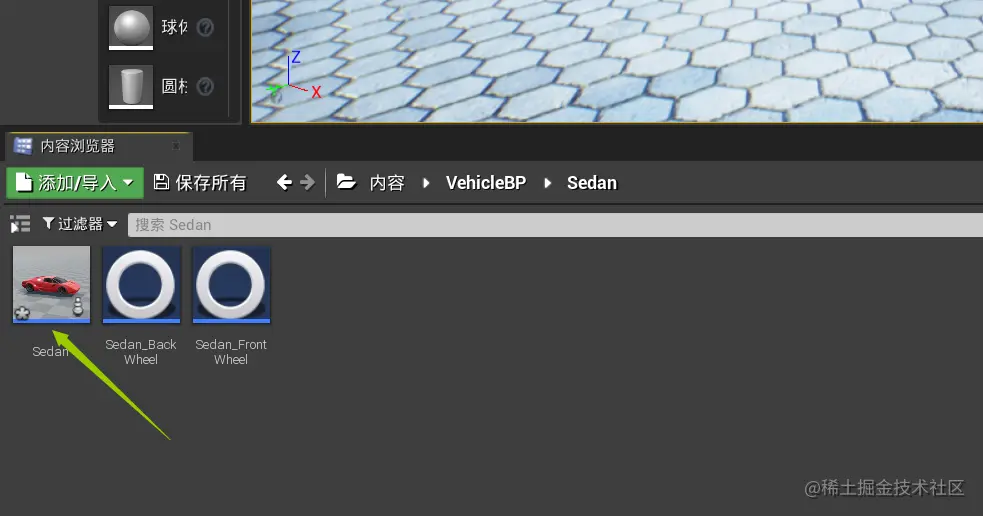This screenshot has height=516, width=983.
Task: Navigate back with the left arrow
Action: pyautogui.click(x=284, y=182)
